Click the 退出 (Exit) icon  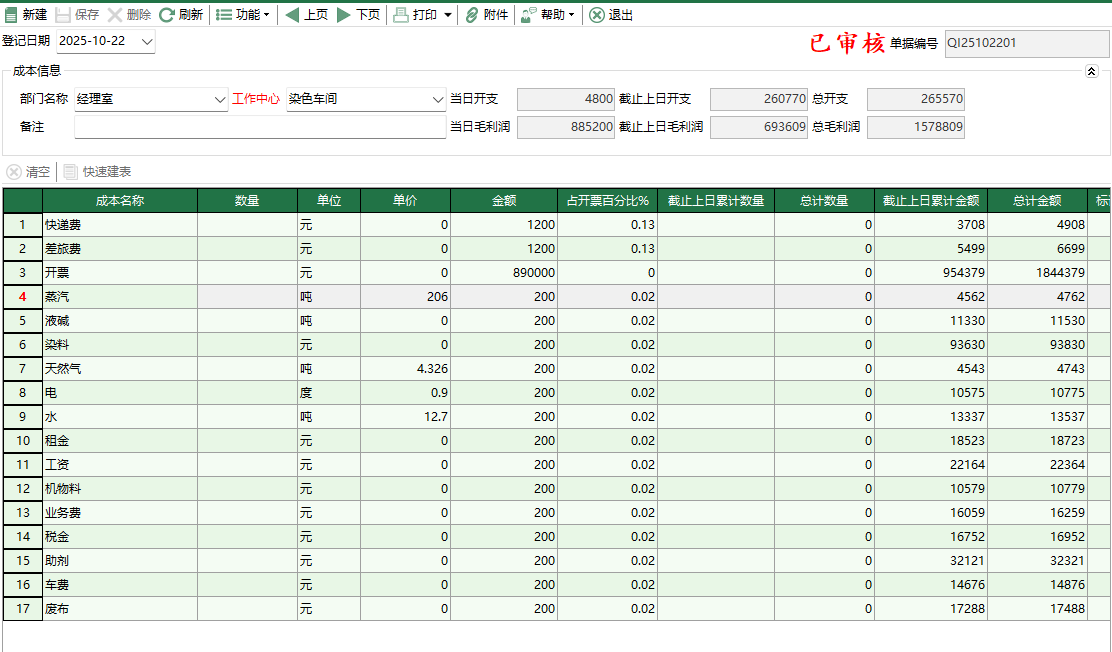597,15
